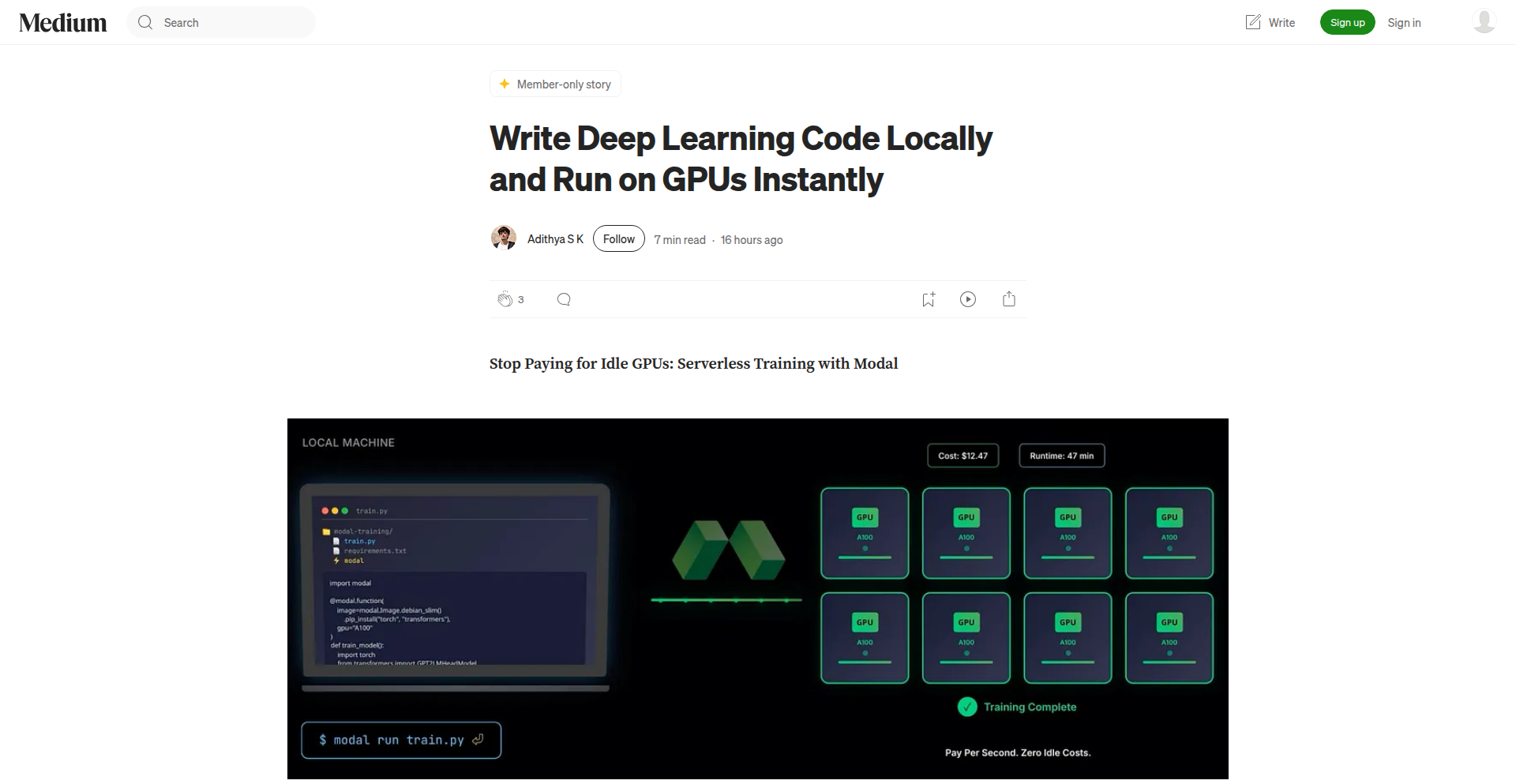Visit the Adithya S K author link
This screenshot has width=1516, height=784.
[555, 239]
